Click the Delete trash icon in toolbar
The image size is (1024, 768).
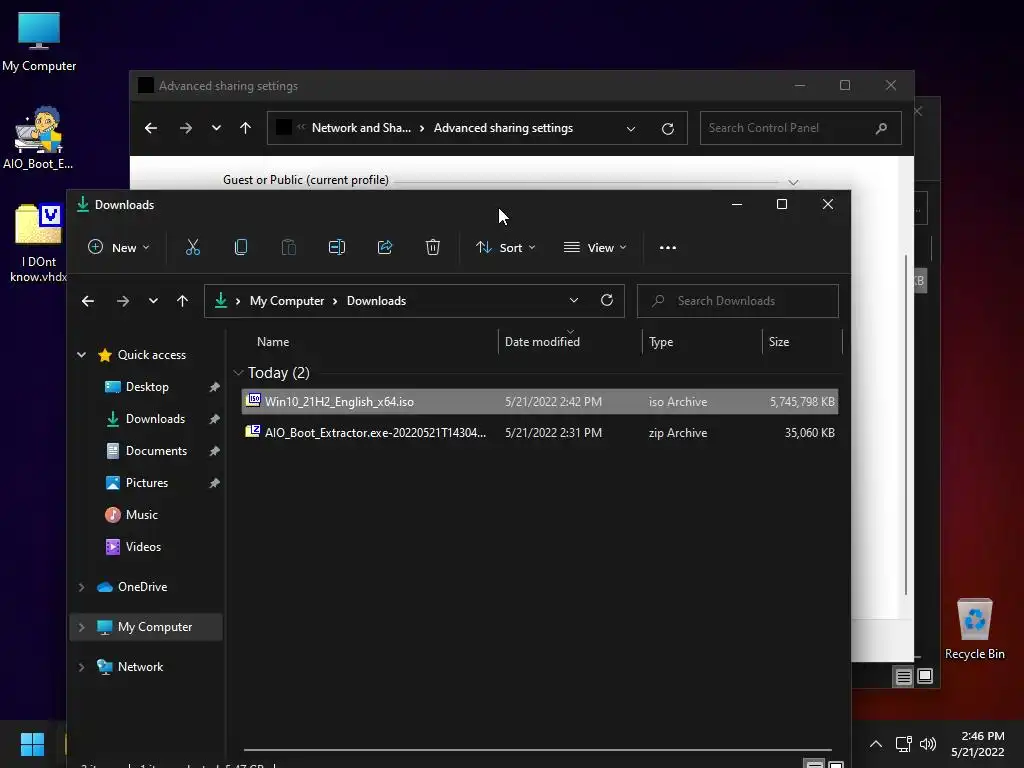433,248
